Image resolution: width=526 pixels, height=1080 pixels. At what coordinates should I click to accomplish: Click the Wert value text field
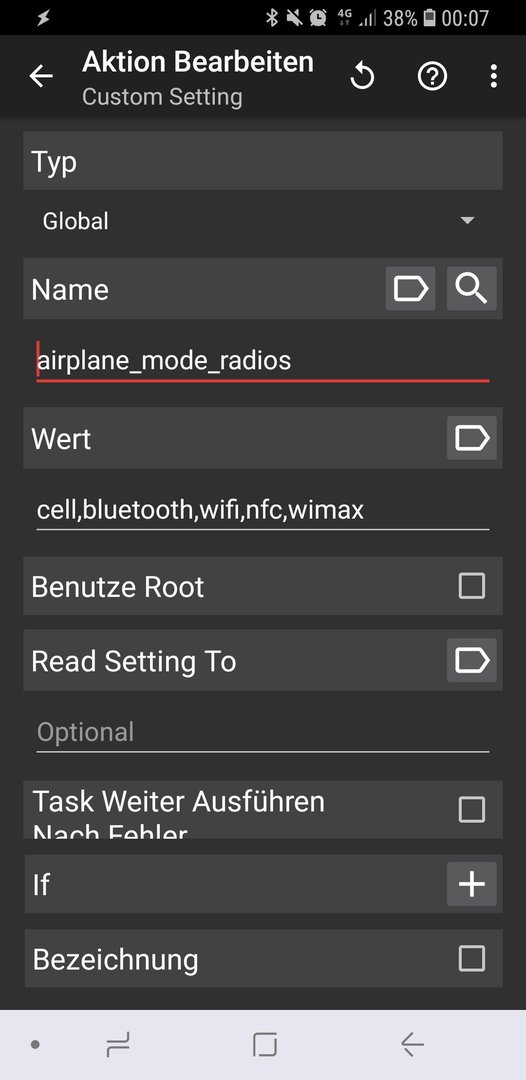(263, 510)
